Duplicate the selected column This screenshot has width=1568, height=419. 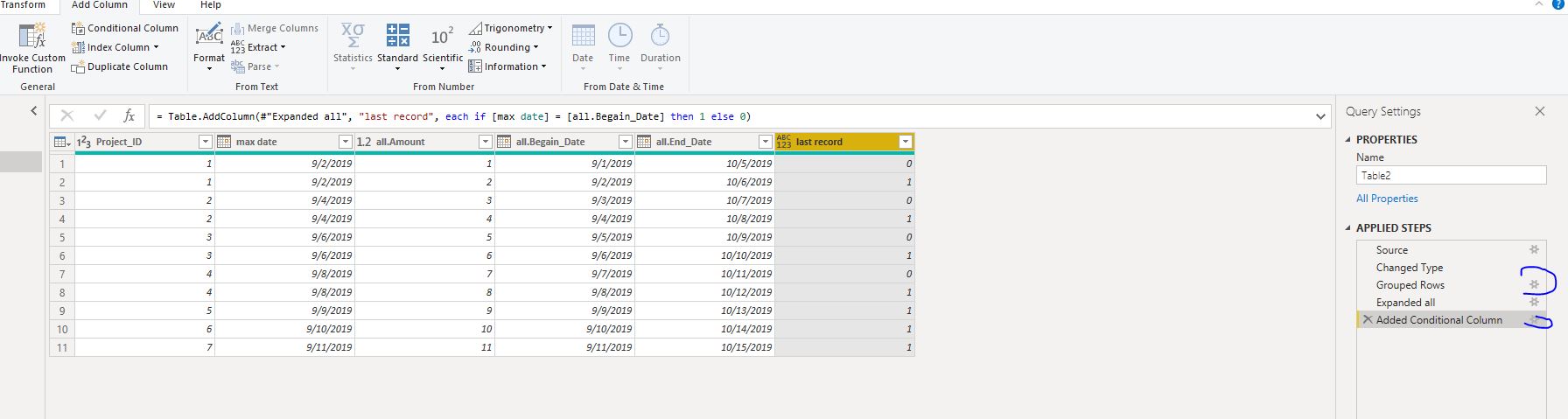pos(120,66)
